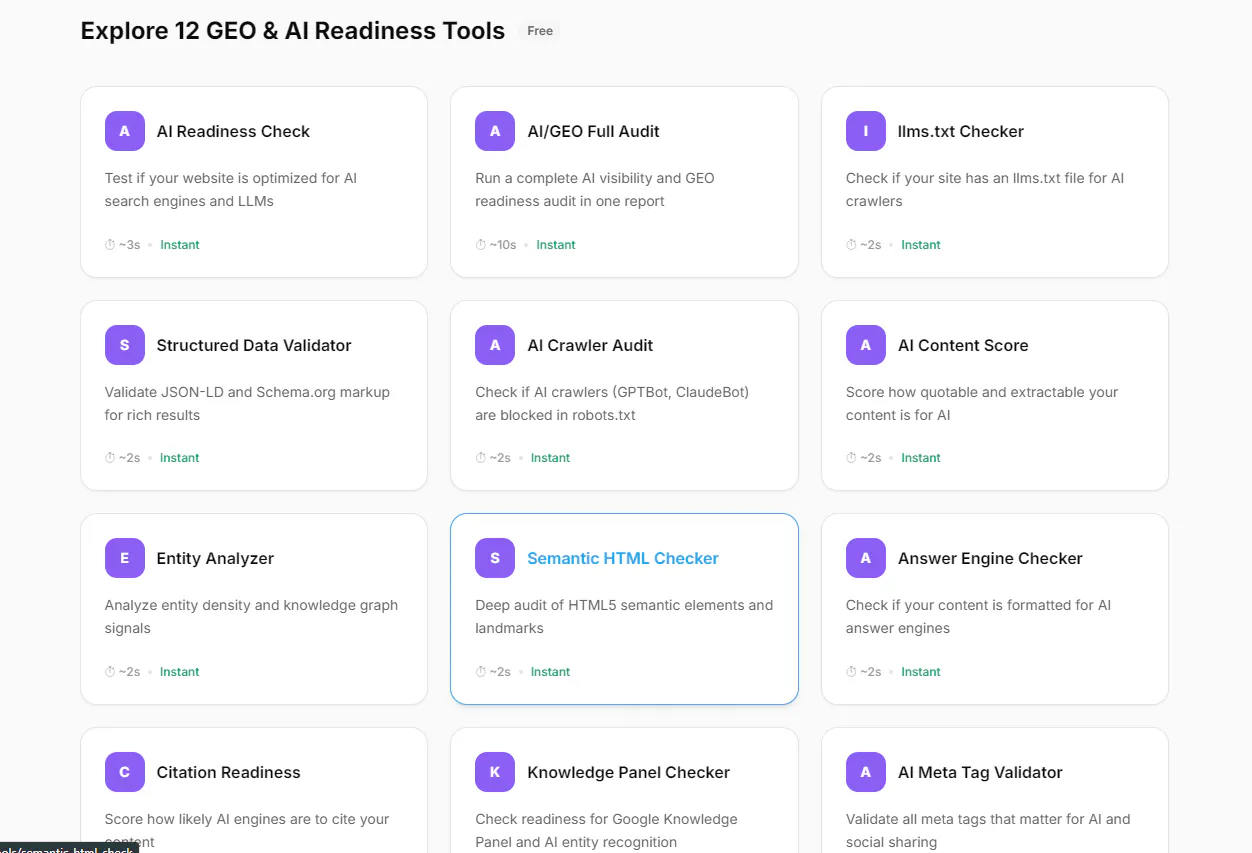Open the Entity Analyzer title

215,558
